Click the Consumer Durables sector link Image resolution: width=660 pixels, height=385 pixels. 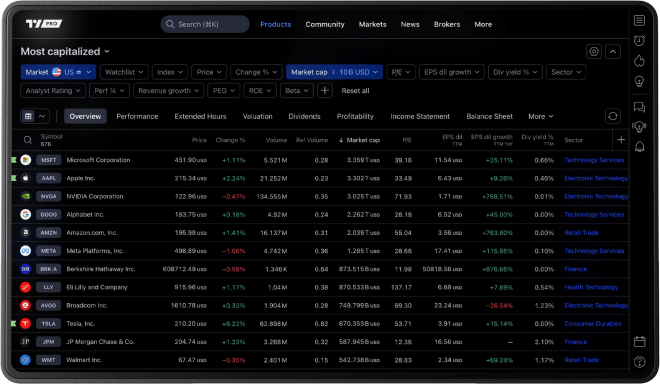tap(593, 323)
